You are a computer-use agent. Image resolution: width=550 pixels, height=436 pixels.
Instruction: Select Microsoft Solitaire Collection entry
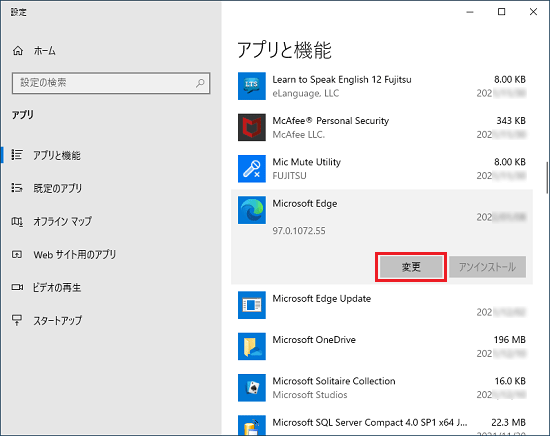coord(382,388)
